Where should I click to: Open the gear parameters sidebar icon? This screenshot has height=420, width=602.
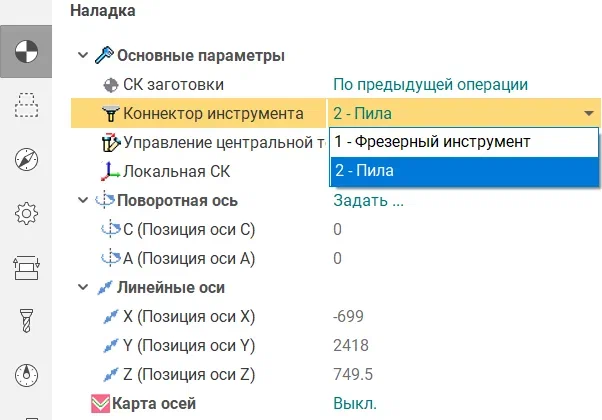(x=26, y=213)
